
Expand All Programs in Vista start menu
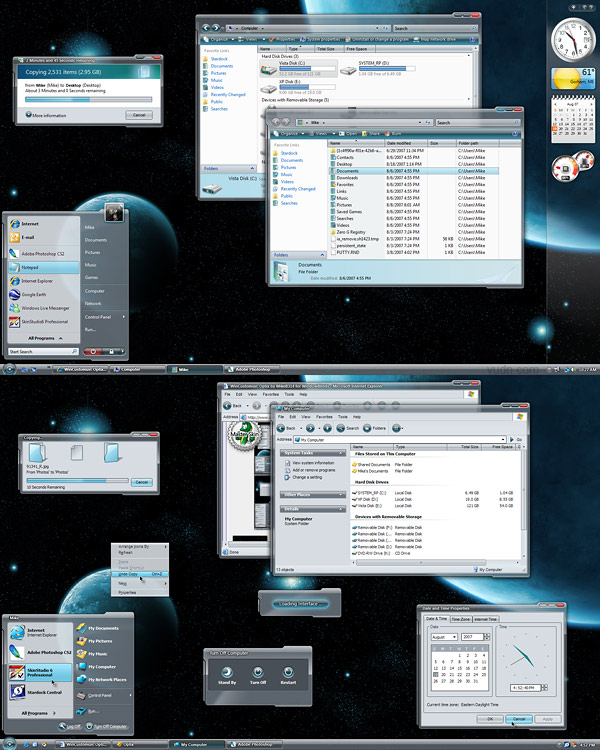tap(44, 338)
